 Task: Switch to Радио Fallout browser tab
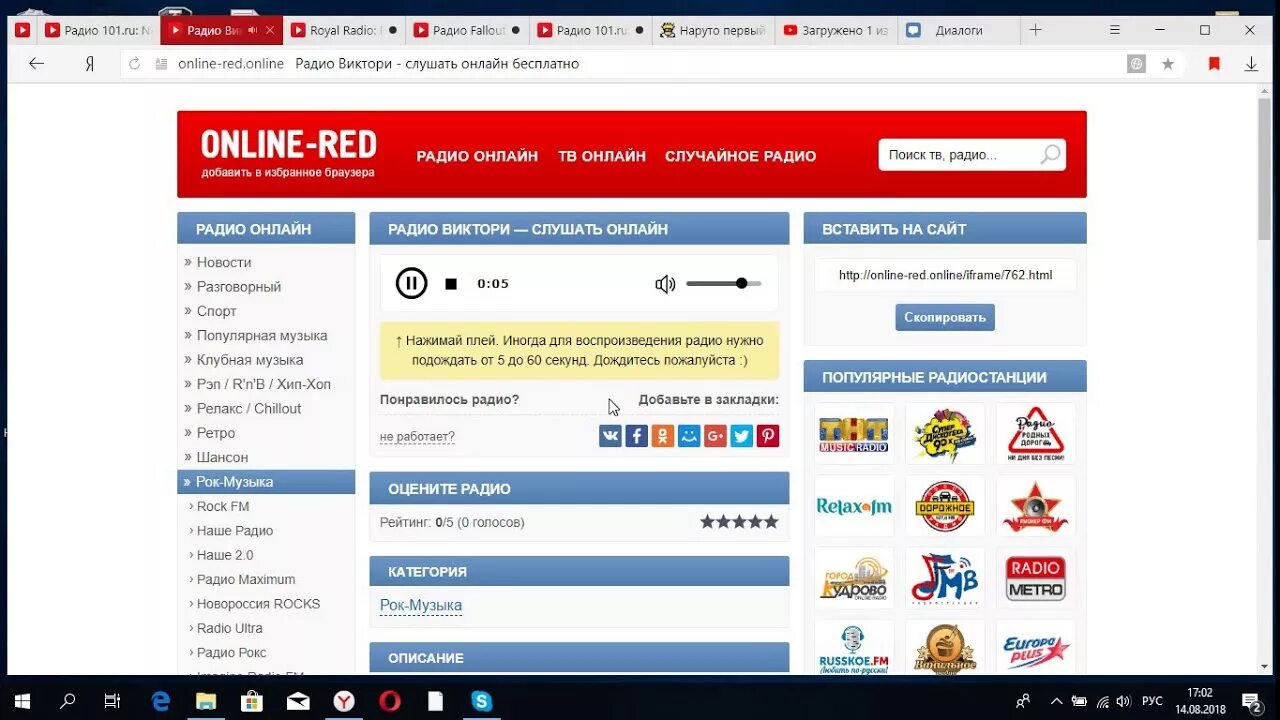(467, 30)
